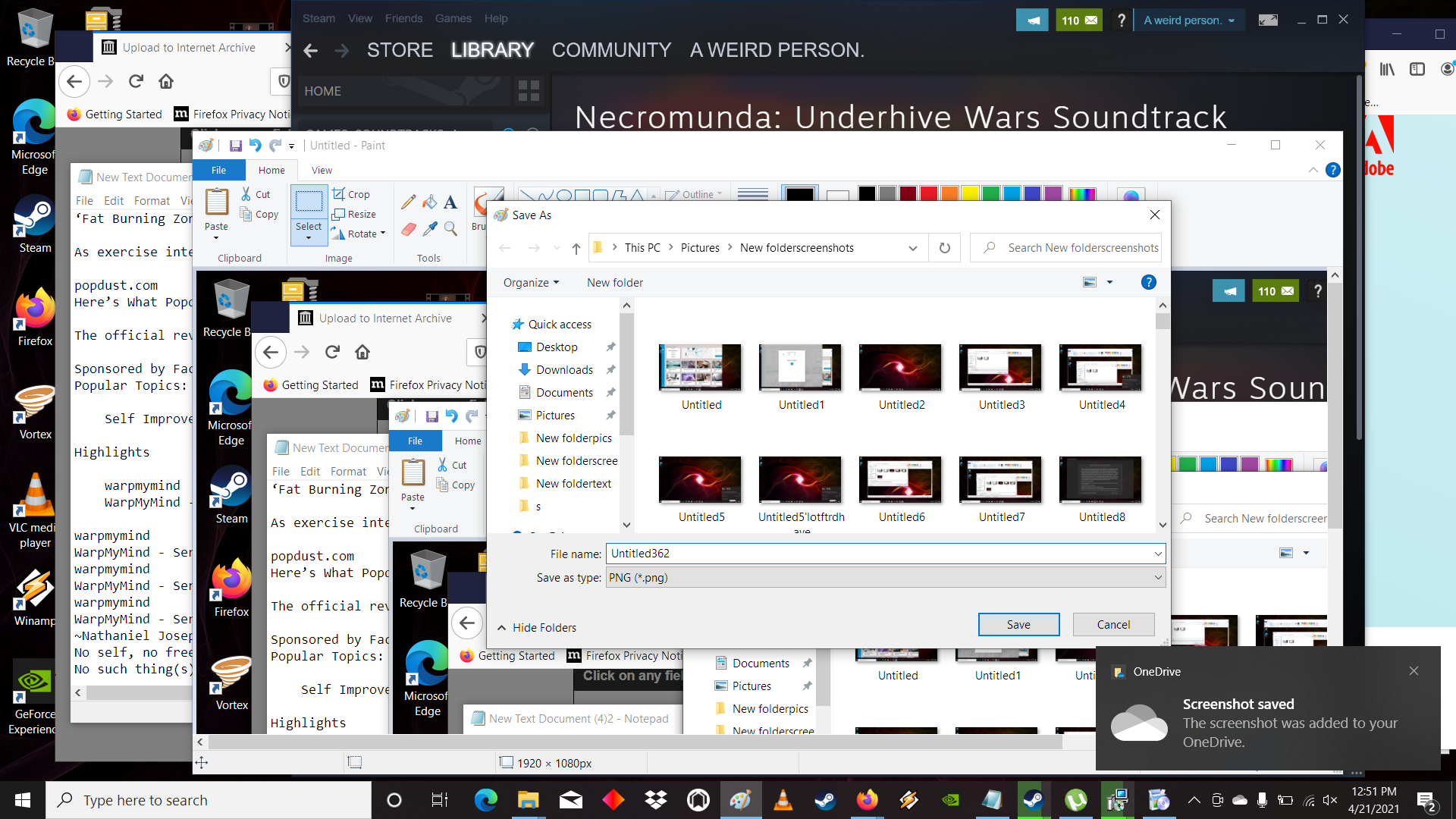The image size is (1456, 819).
Task: Toggle the View options in Save dialog toolbar
Action: click(x=1110, y=282)
